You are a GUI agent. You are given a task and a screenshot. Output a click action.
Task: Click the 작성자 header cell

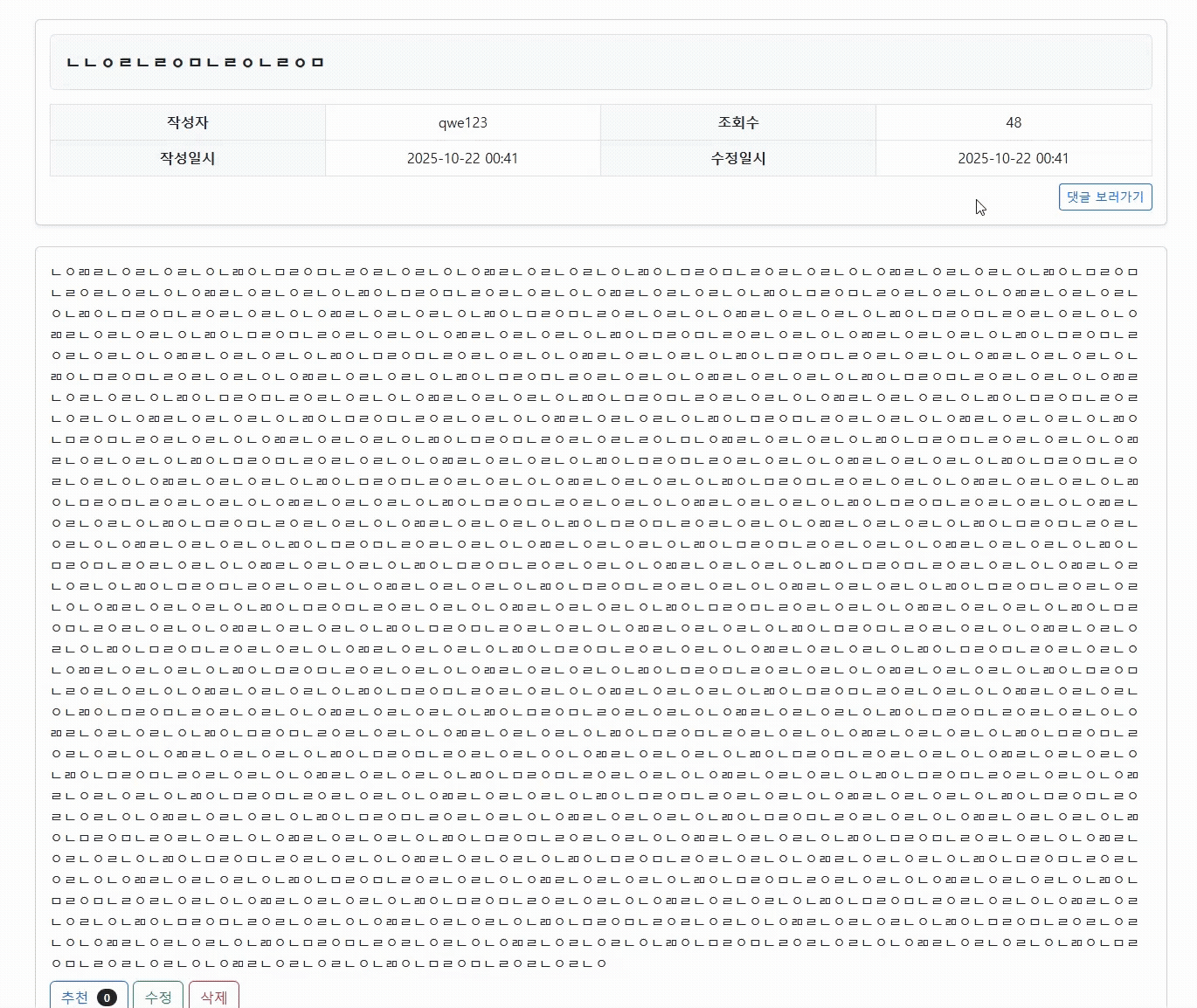pos(188,122)
